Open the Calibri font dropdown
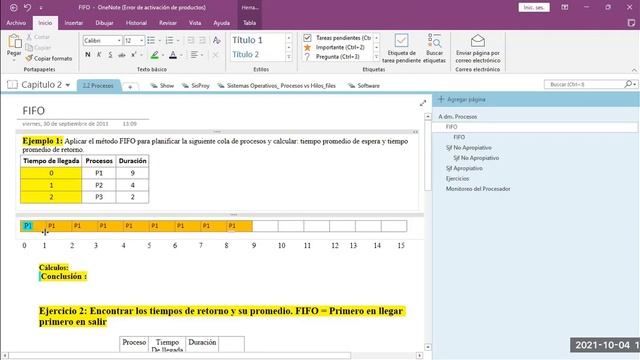The width and height of the screenshot is (640, 360). 119,40
